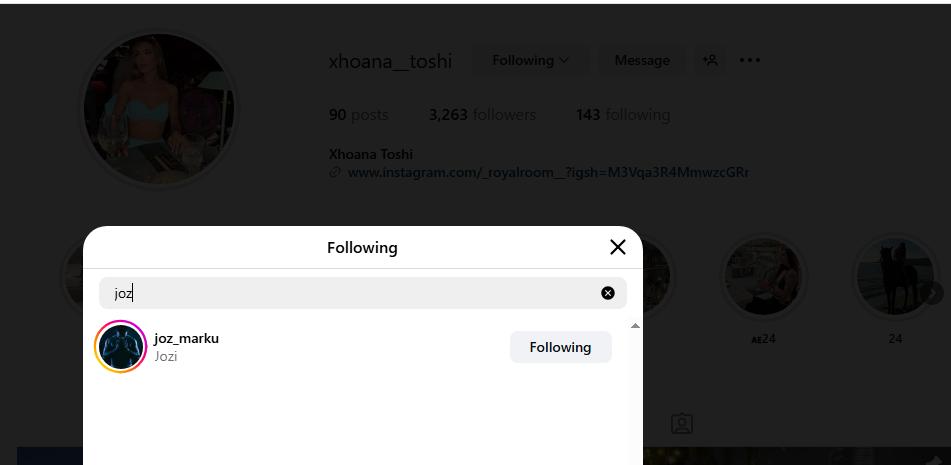Expand the Following dropdown on the profile
Image resolution: width=951 pixels, height=465 pixels.
coord(530,60)
